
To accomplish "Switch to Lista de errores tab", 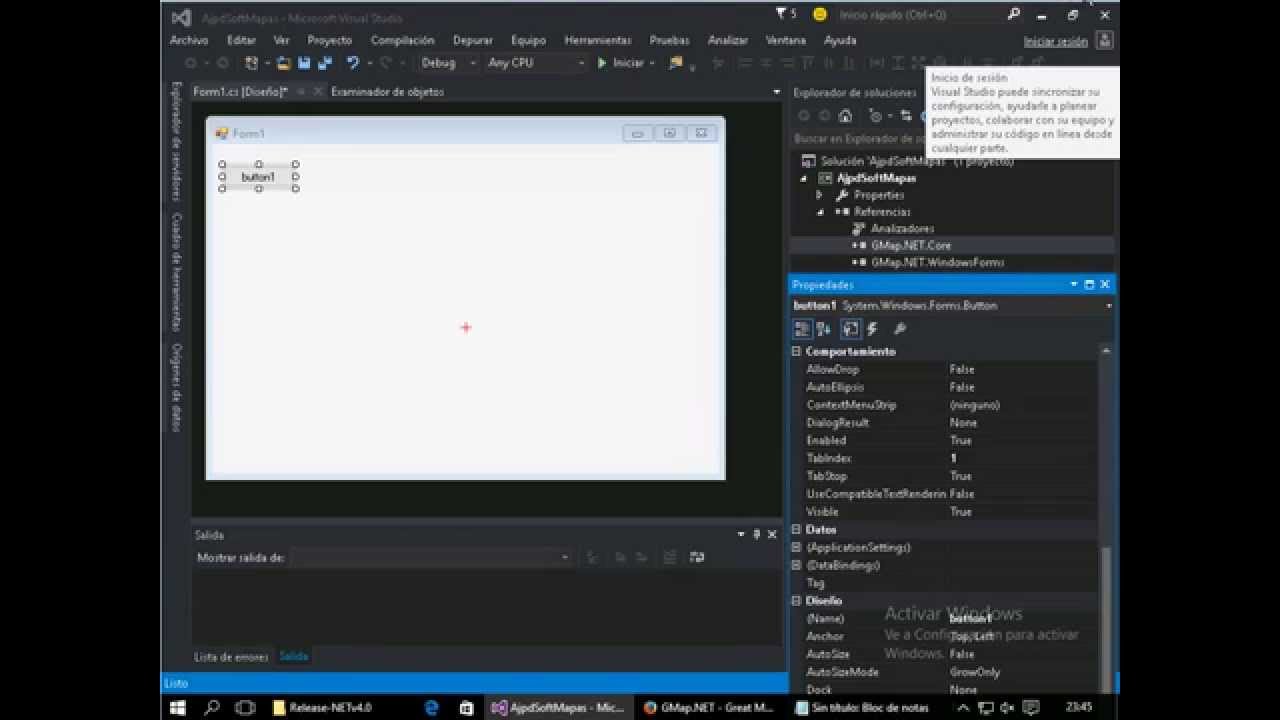I will [x=231, y=657].
